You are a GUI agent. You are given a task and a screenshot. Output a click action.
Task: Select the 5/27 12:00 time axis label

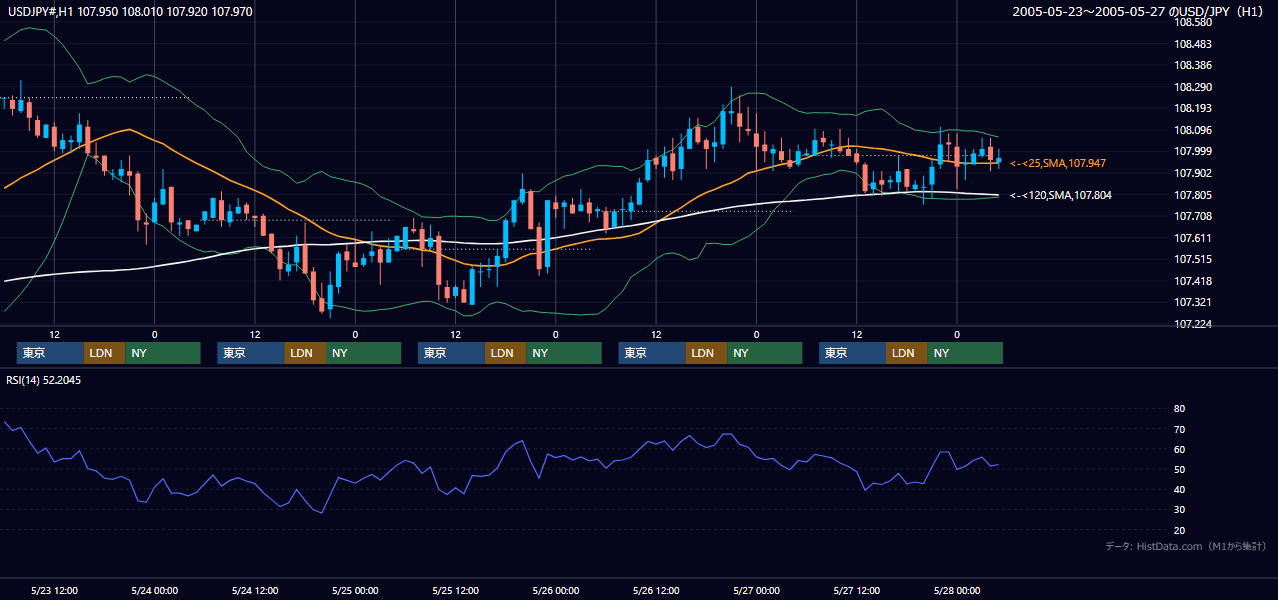pos(856,590)
